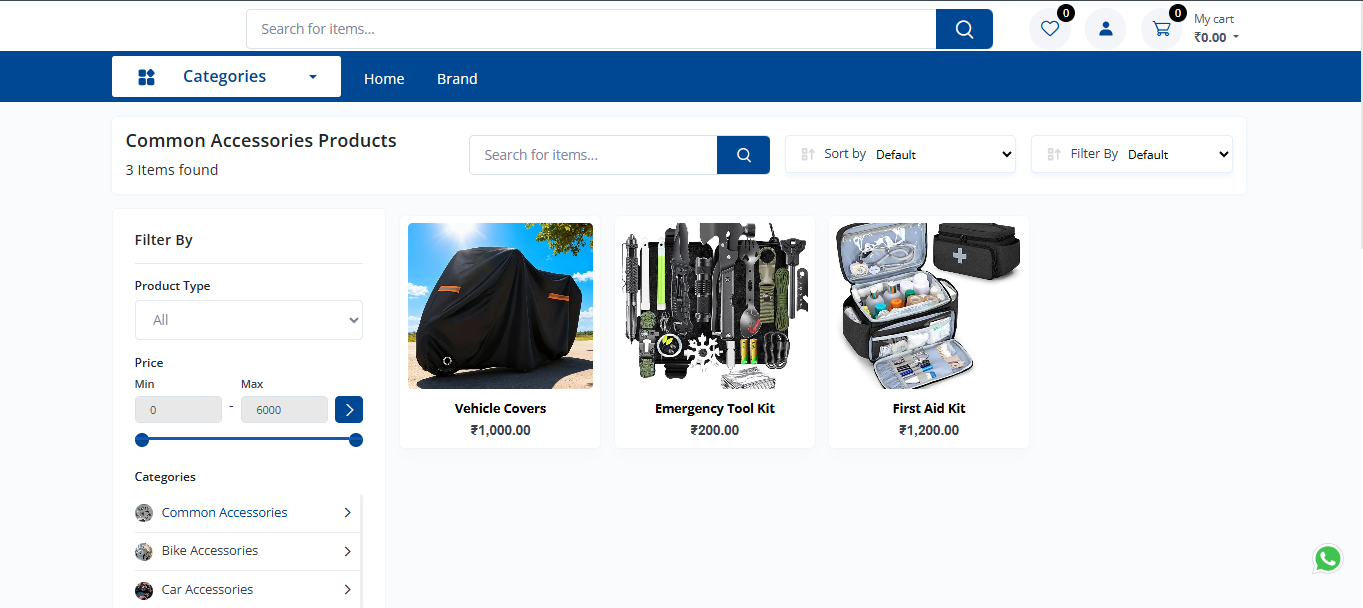The image size is (1363, 608).
Task: Click the wishlist heart icon
Action: tap(1049, 29)
